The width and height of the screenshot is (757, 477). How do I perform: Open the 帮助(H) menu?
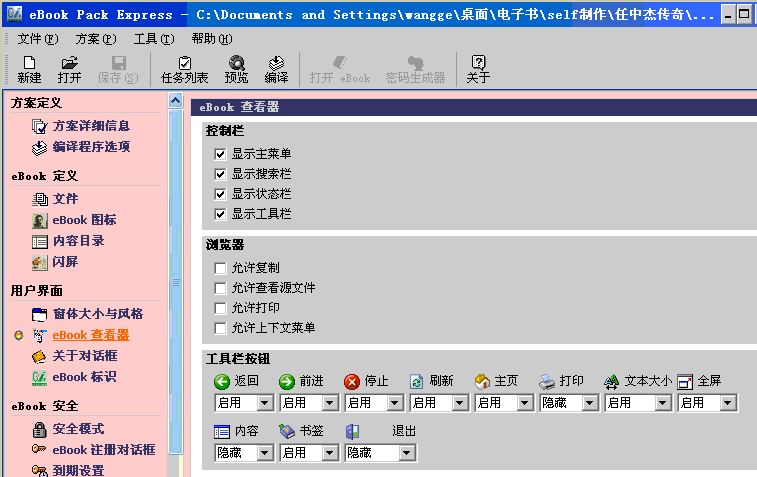coord(212,39)
